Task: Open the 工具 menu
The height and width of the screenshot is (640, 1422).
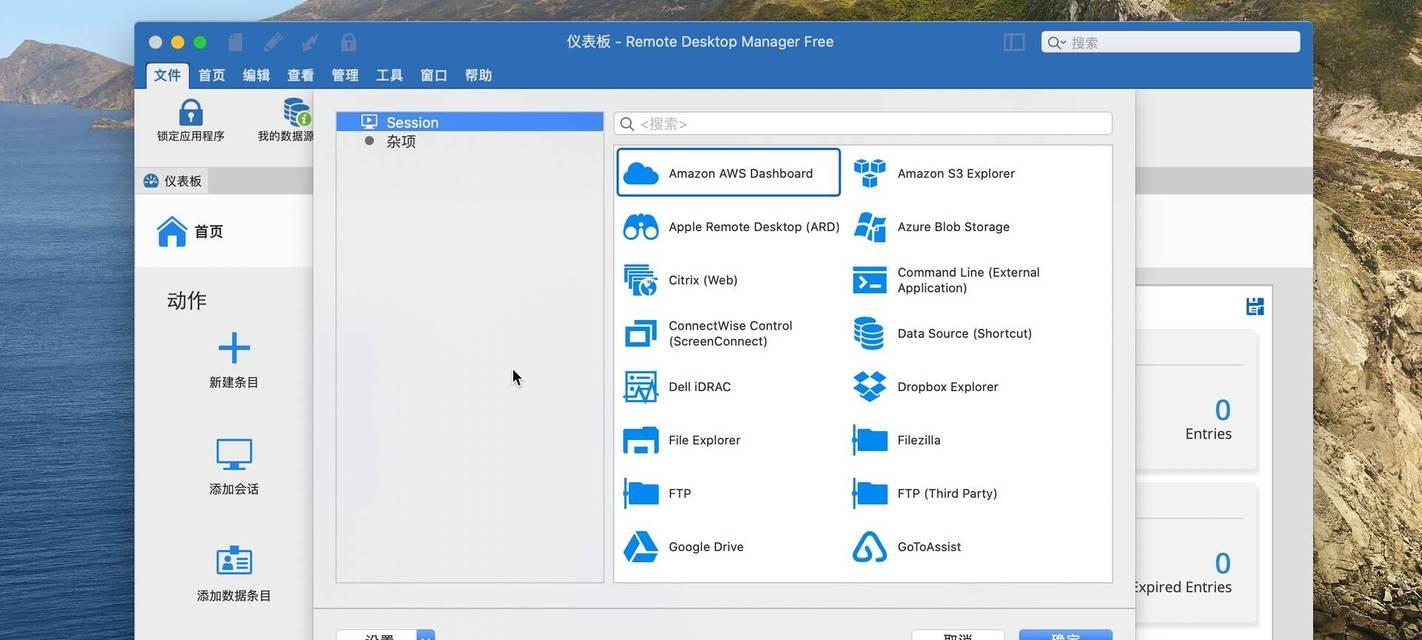Action: pyautogui.click(x=389, y=75)
